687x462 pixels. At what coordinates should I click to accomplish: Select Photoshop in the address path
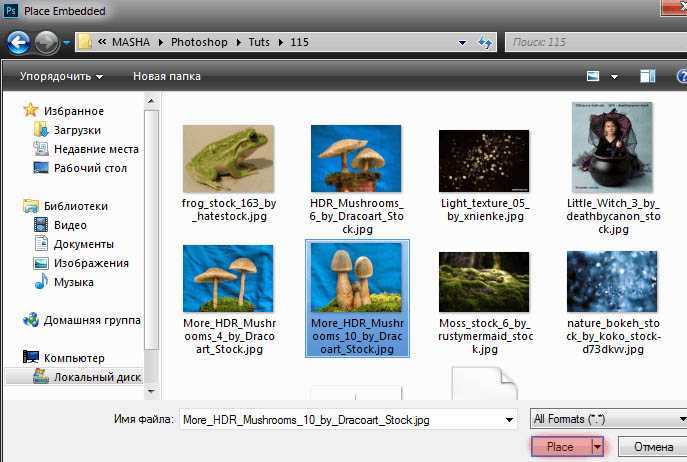pos(199,42)
